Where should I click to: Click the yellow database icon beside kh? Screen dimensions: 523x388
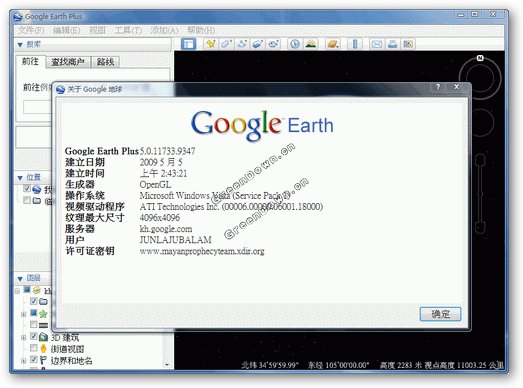tap(37, 290)
